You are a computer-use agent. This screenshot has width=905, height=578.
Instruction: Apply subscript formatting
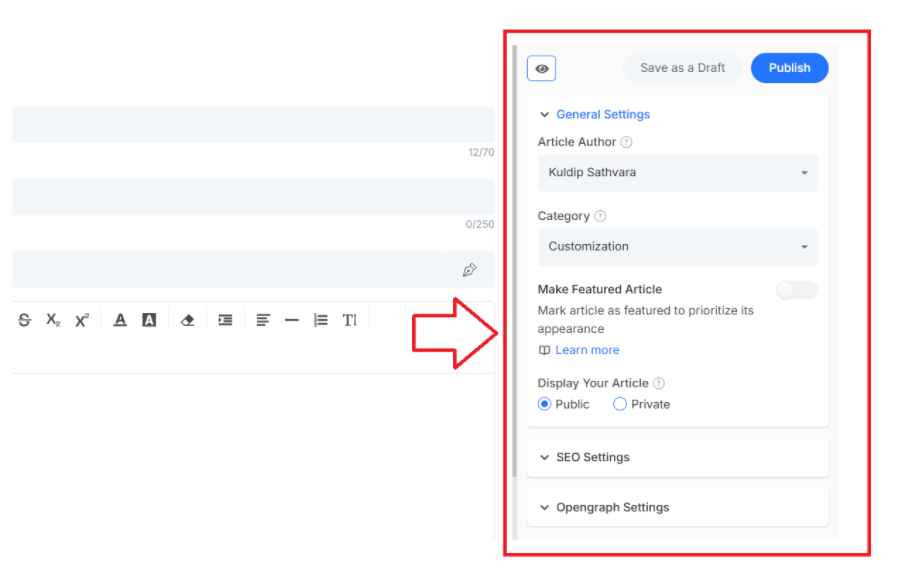tap(53, 320)
